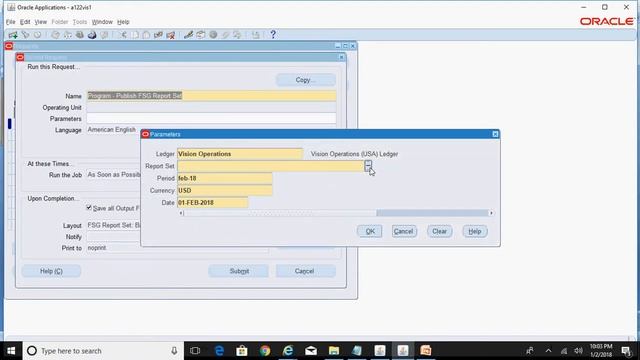This screenshot has width=640, height=360.
Task: Click the Zoom toolbar icon
Action: 201,35
